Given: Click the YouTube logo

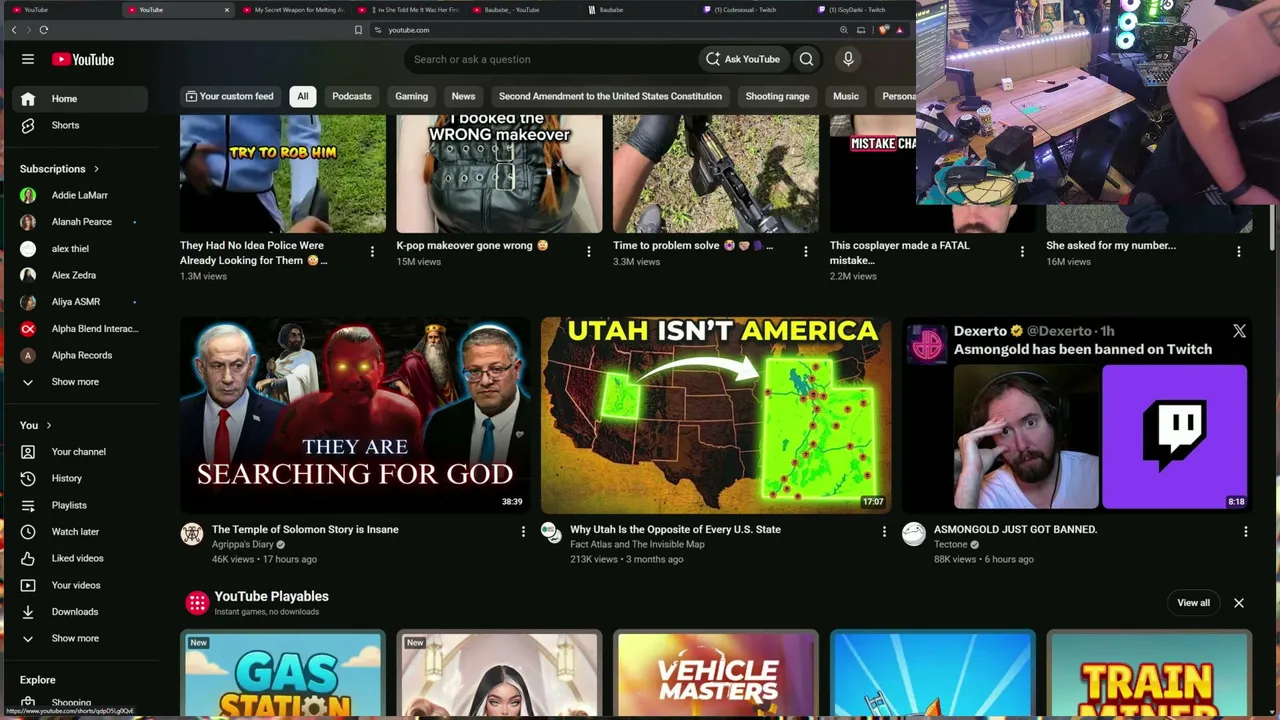Looking at the screenshot, I should (83, 59).
